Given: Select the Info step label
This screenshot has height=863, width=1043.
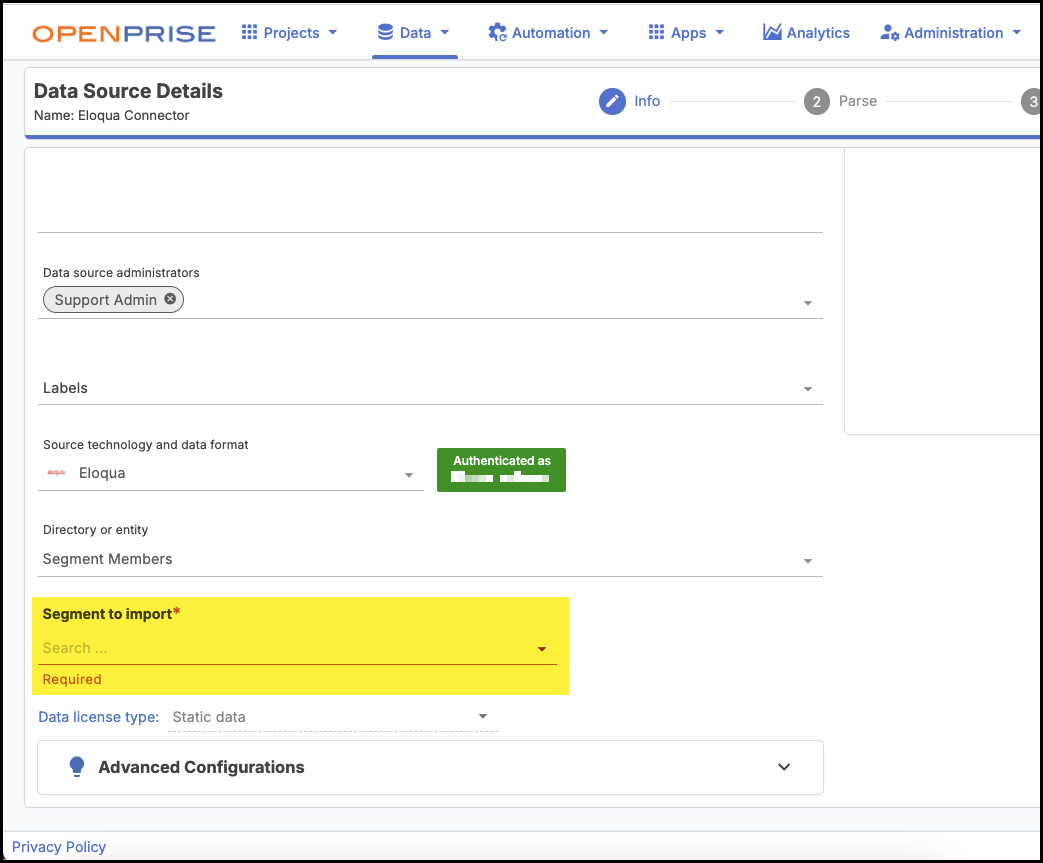Looking at the screenshot, I should click(x=647, y=101).
